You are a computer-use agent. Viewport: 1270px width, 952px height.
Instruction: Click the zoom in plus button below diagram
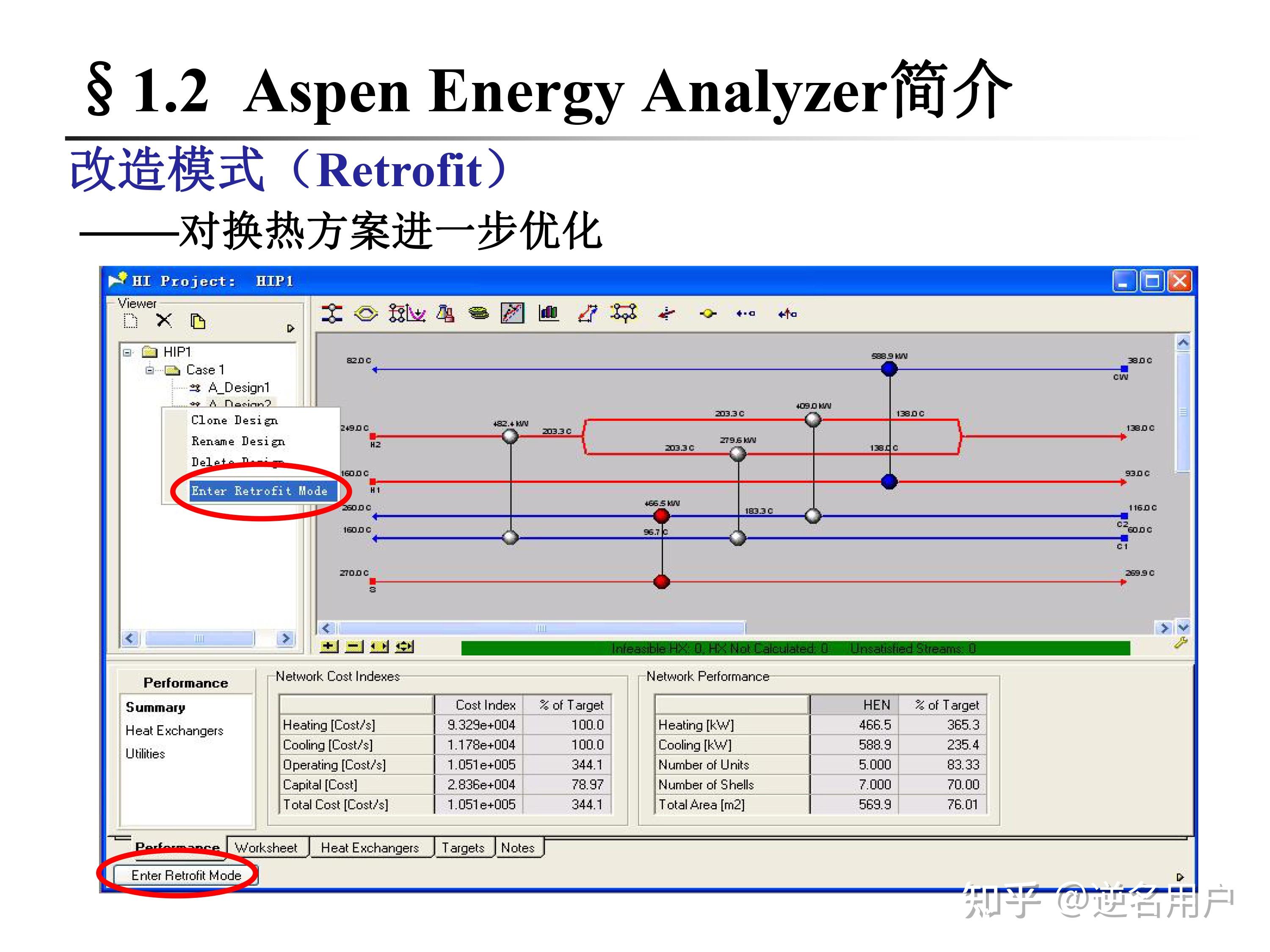[x=329, y=647]
